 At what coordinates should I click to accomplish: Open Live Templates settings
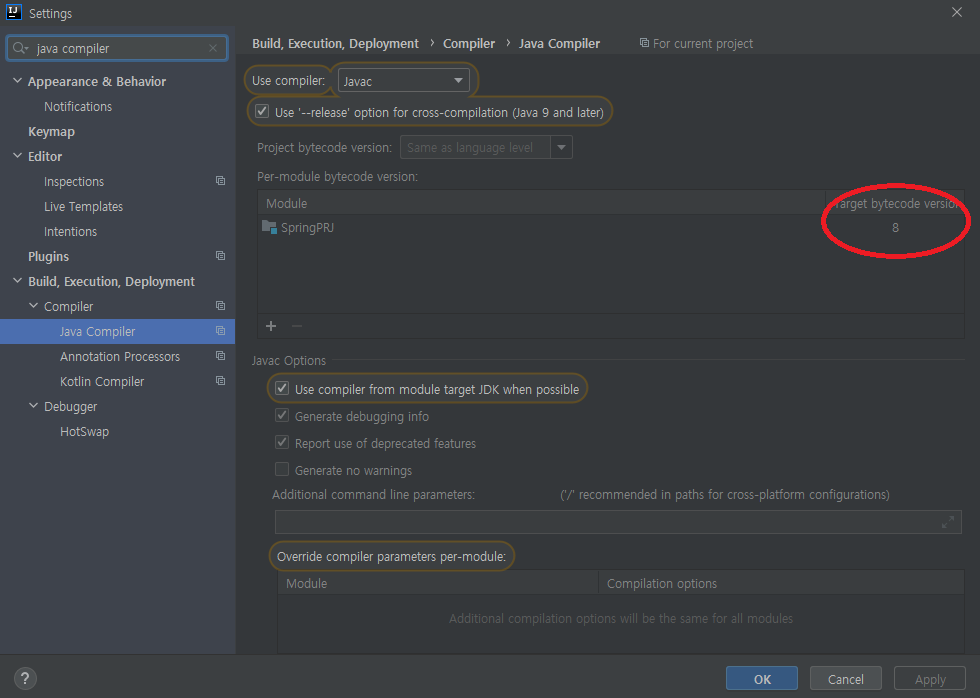coord(84,206)
